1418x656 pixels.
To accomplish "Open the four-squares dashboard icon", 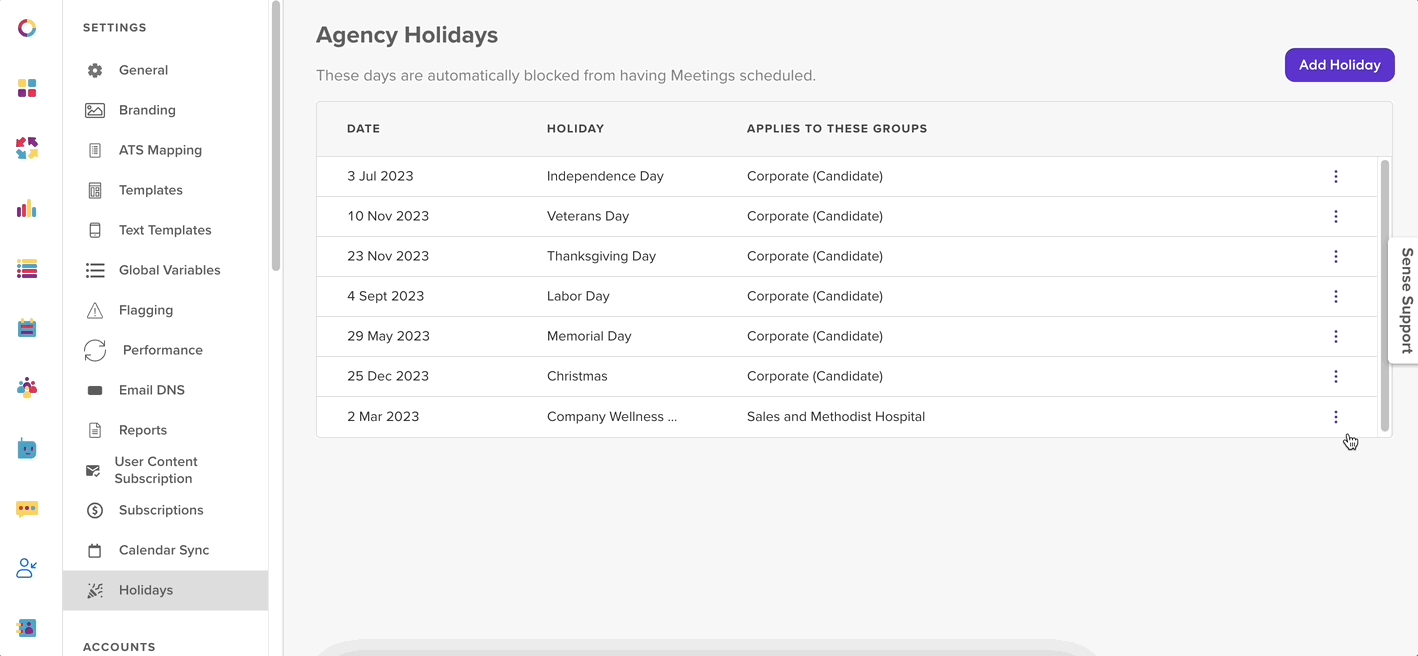I will [x=27, y=89].
